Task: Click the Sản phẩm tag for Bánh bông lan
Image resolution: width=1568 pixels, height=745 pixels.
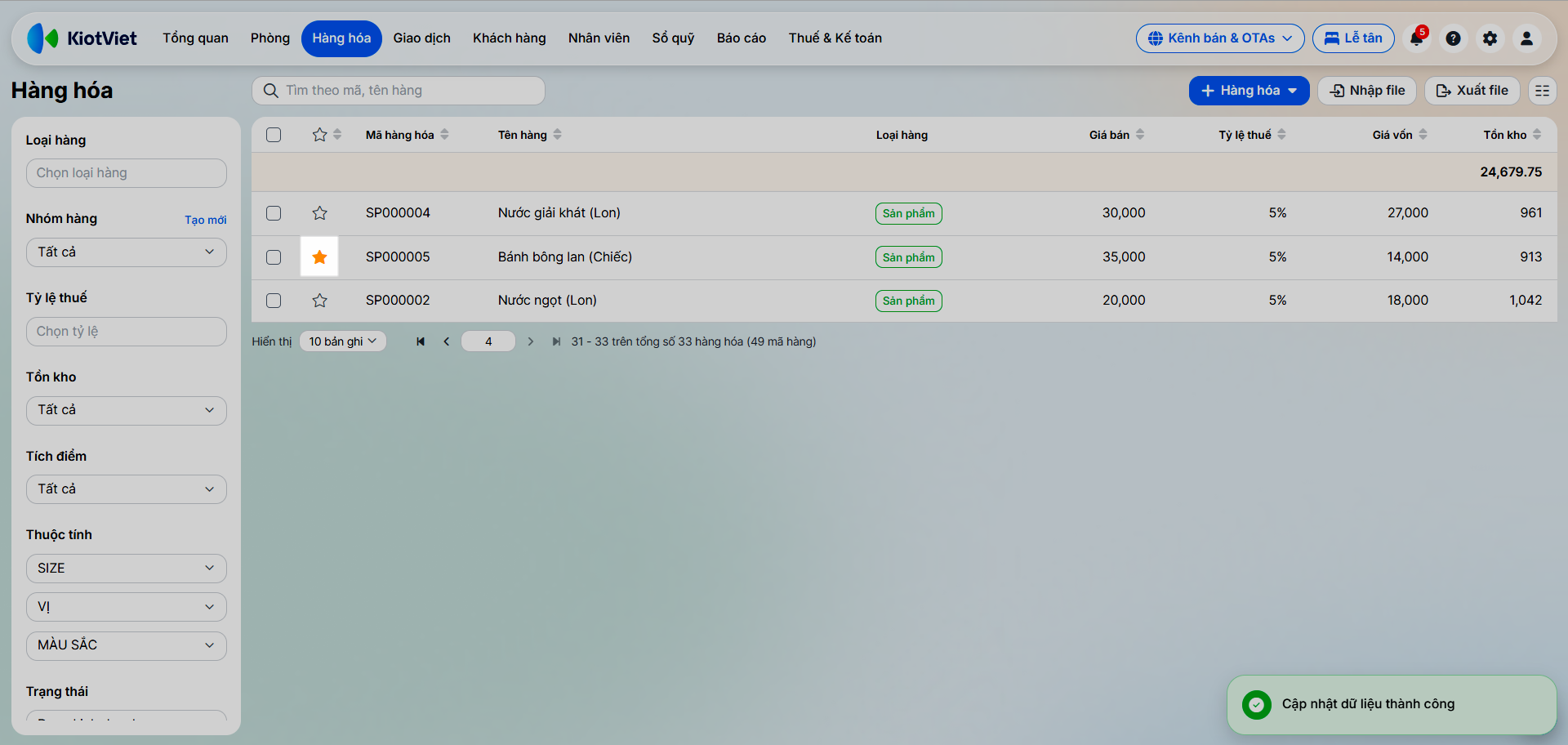Action: coord(909,257)
